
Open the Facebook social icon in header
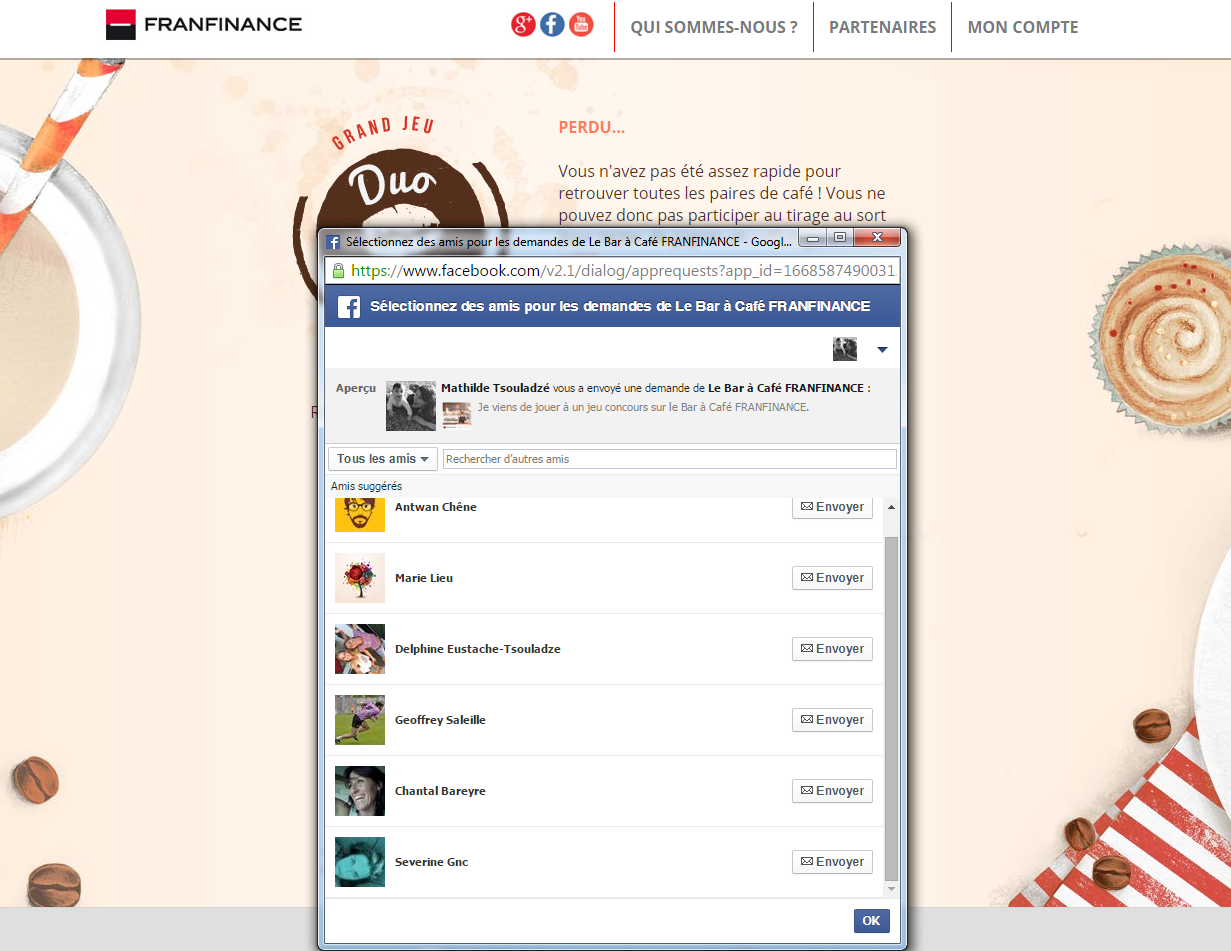[552, 25]
